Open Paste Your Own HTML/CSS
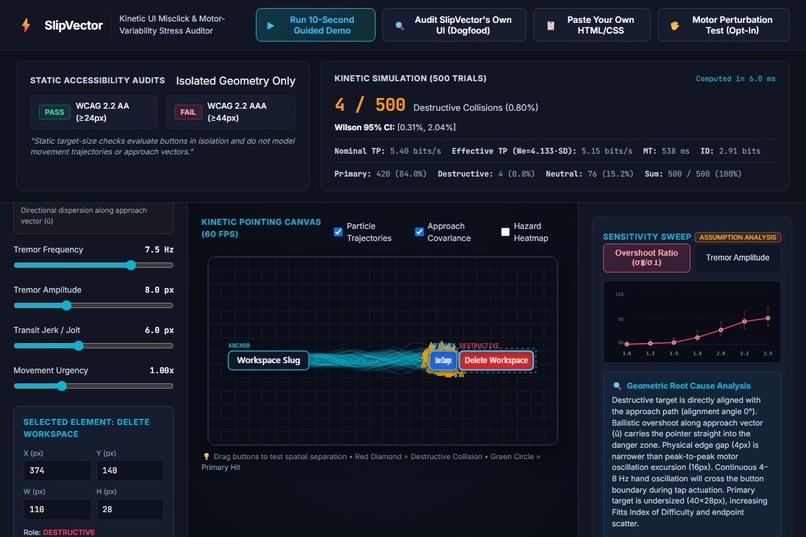 [x=592, y=25]
